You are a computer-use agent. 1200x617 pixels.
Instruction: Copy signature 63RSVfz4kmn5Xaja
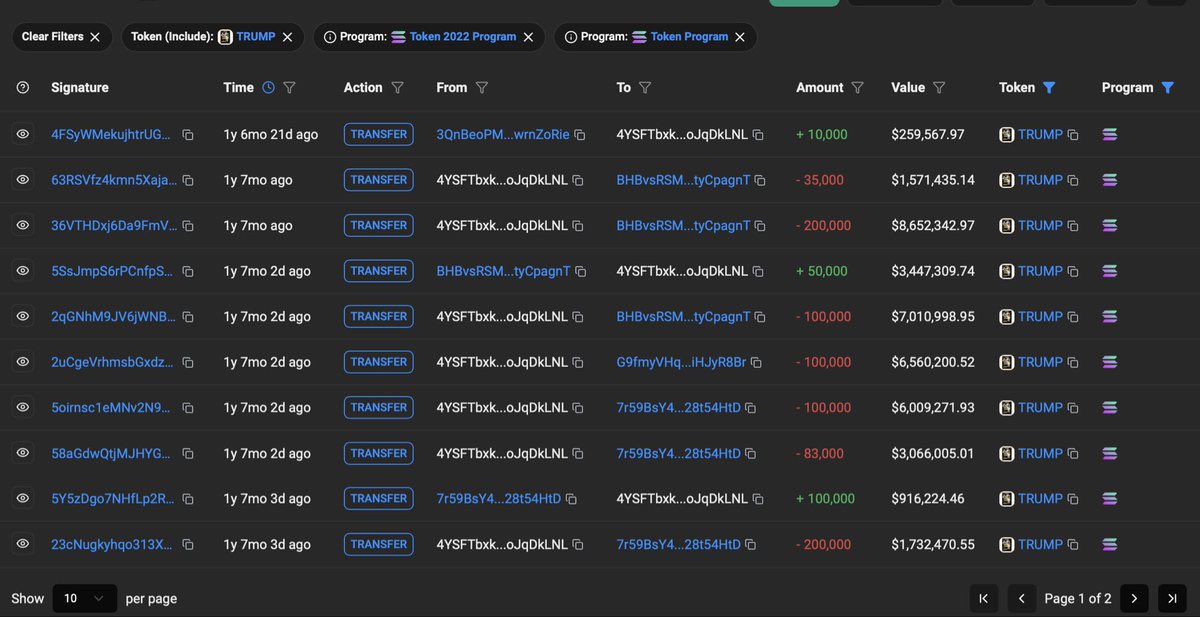[x=188, y=180]
